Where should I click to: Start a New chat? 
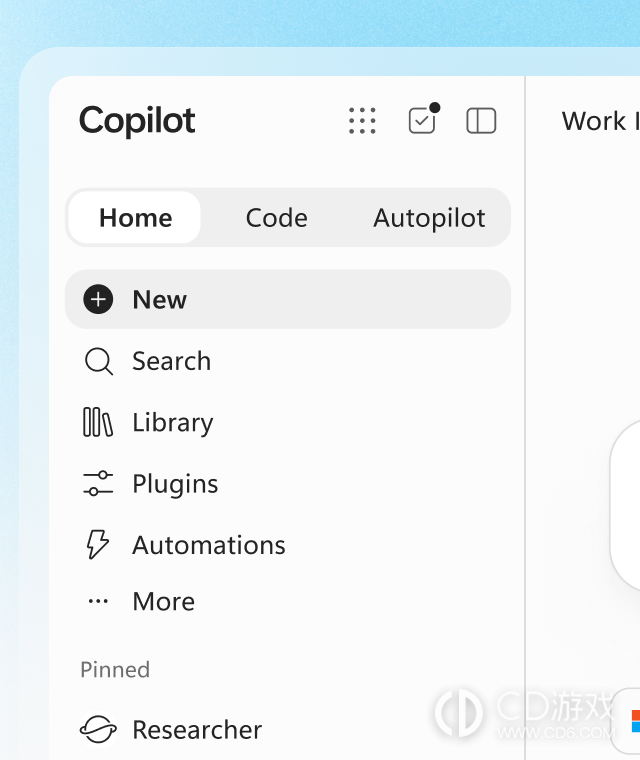click(x=288, y=299)
